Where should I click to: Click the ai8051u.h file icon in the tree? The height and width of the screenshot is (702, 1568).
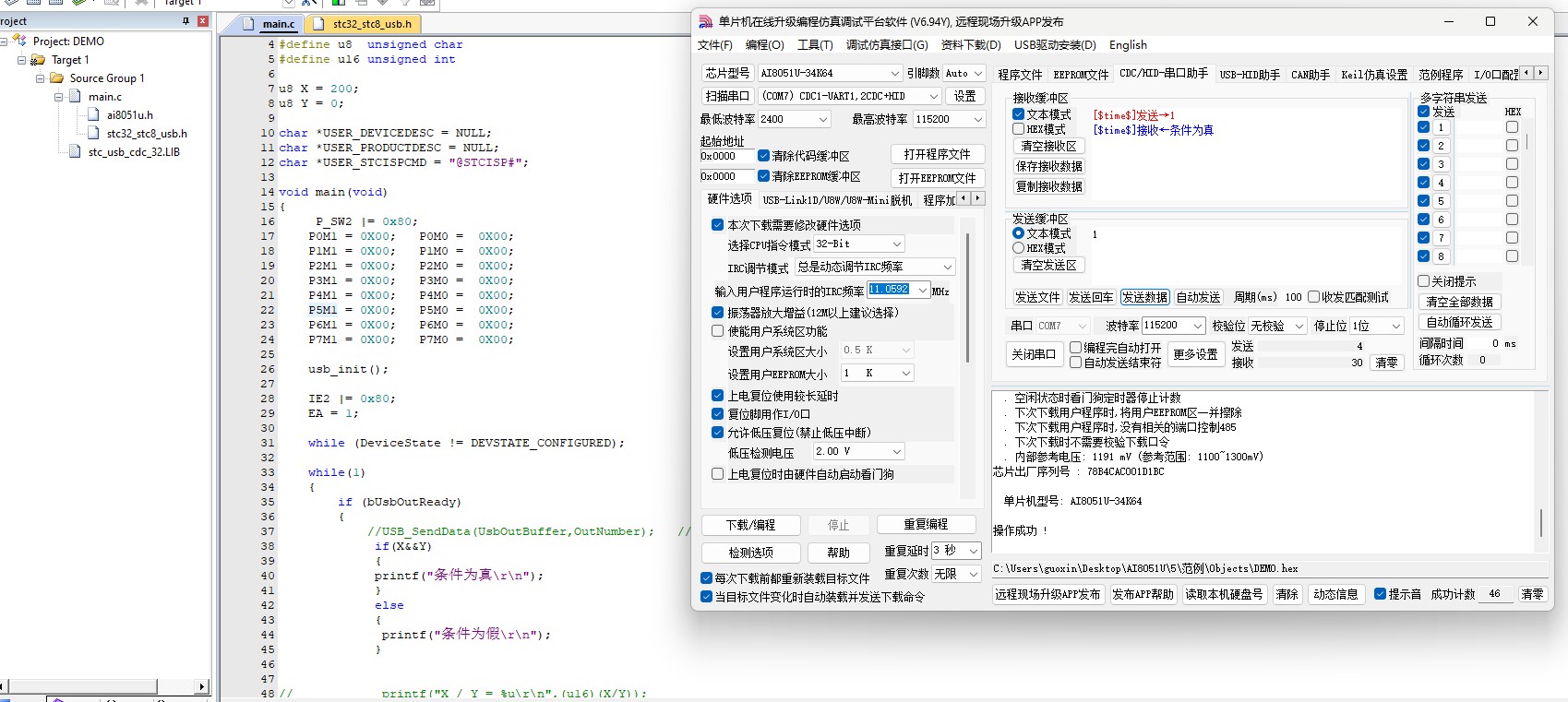93,114
